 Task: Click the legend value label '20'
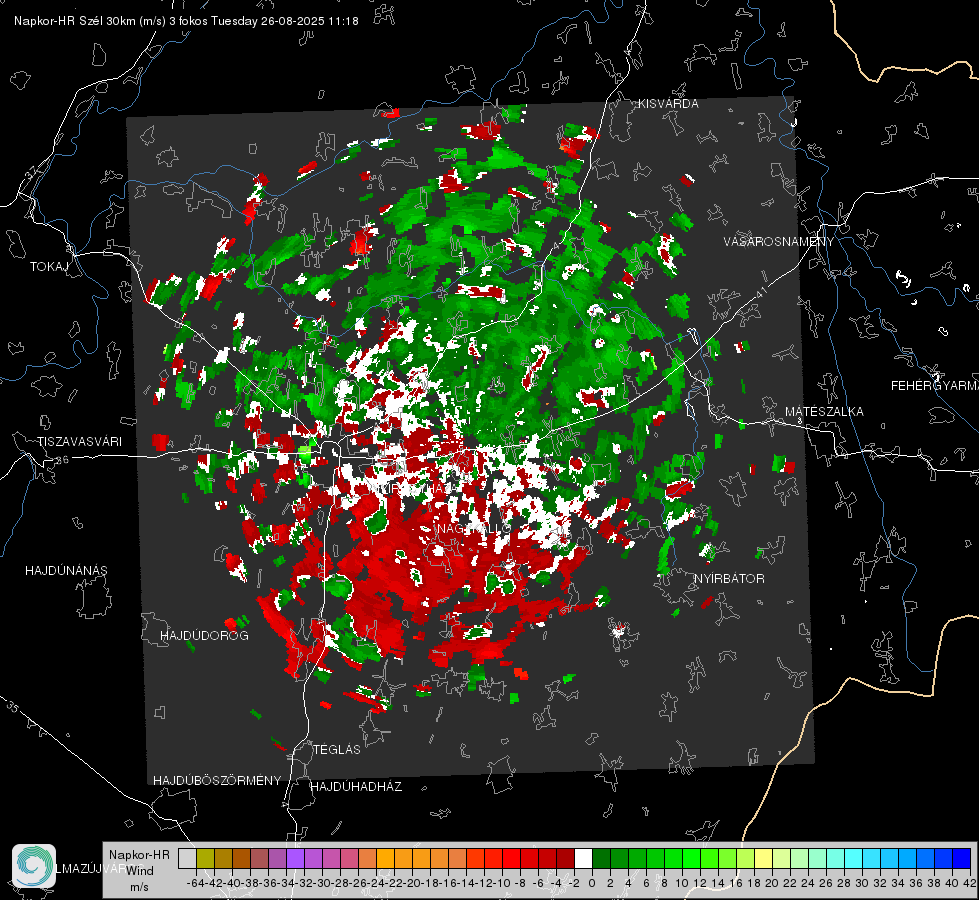(772, 883)
